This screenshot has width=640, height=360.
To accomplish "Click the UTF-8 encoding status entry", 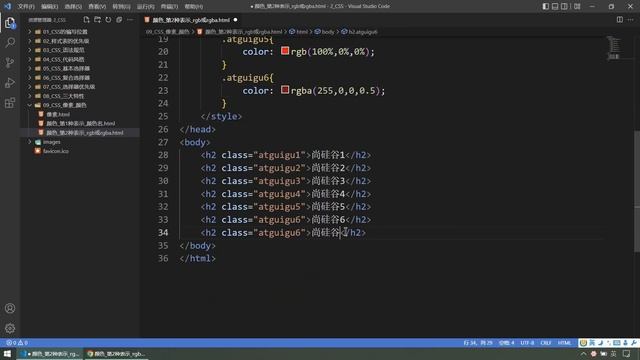I will [x=527, y=343].
